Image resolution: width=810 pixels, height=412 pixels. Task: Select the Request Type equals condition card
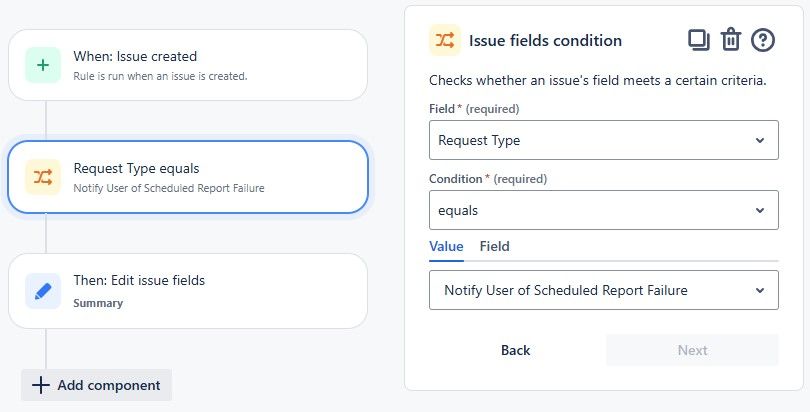click(188, 177)
